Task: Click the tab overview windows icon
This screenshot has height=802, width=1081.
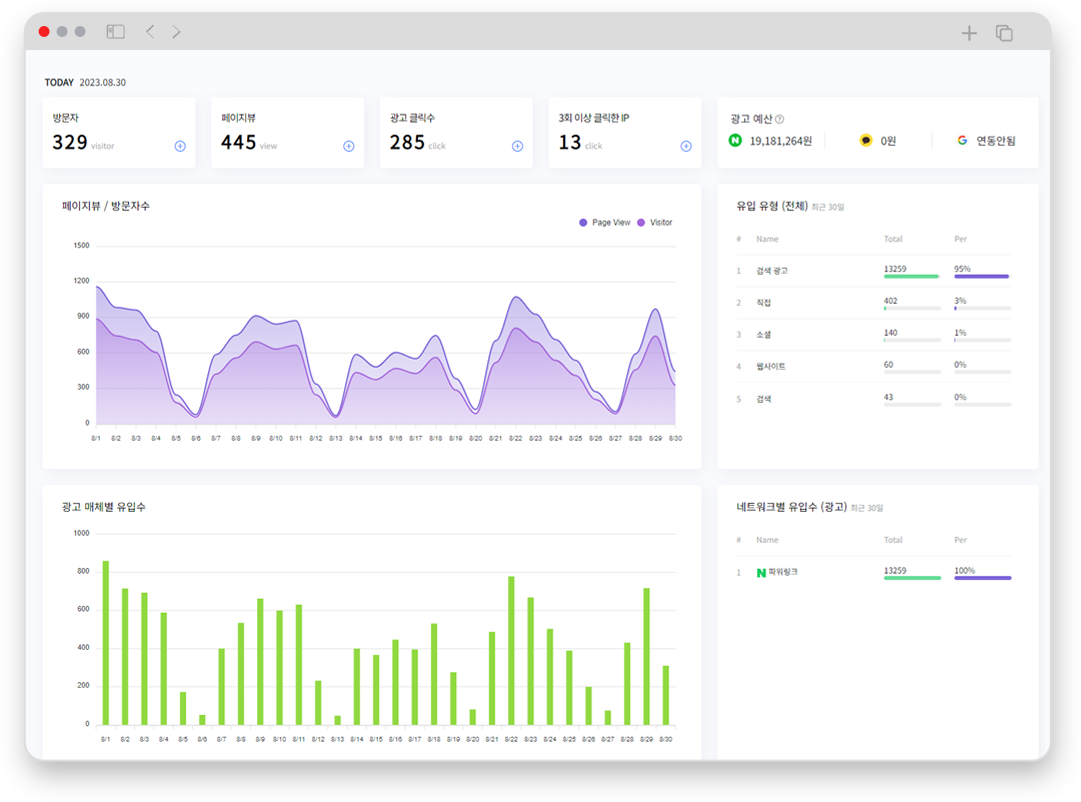Action: pyautogui.click(x=1004, y=33)
